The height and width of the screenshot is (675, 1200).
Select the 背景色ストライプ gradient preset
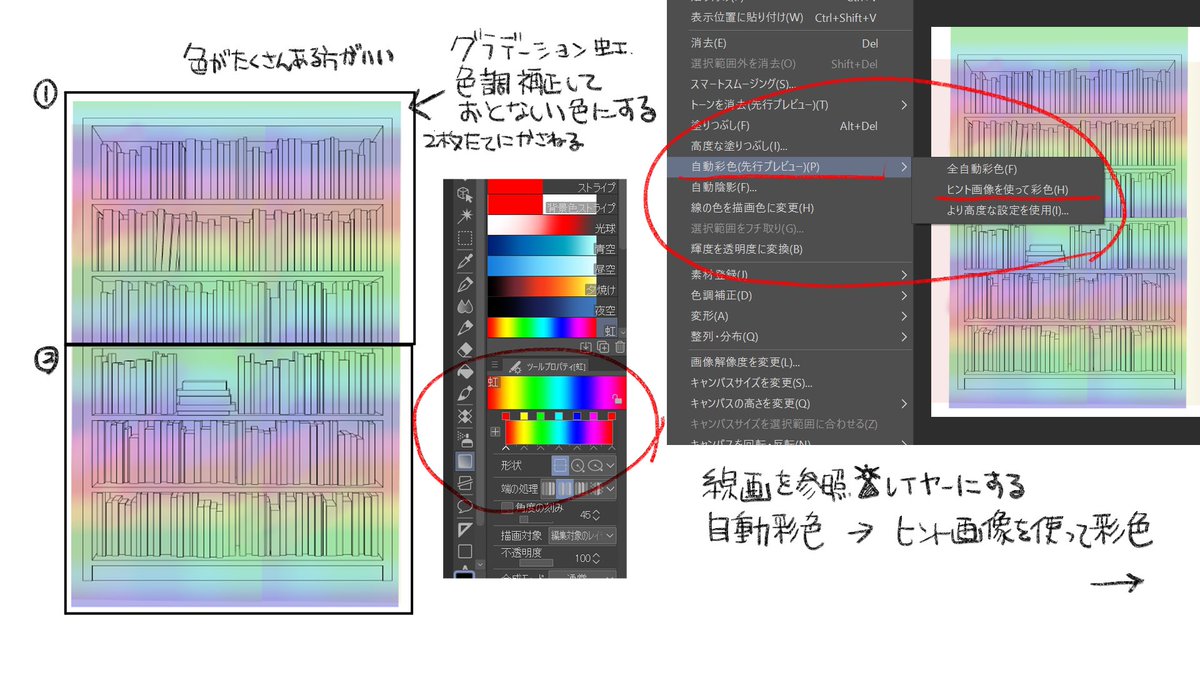pyautogui.click(x=552, y=204)
